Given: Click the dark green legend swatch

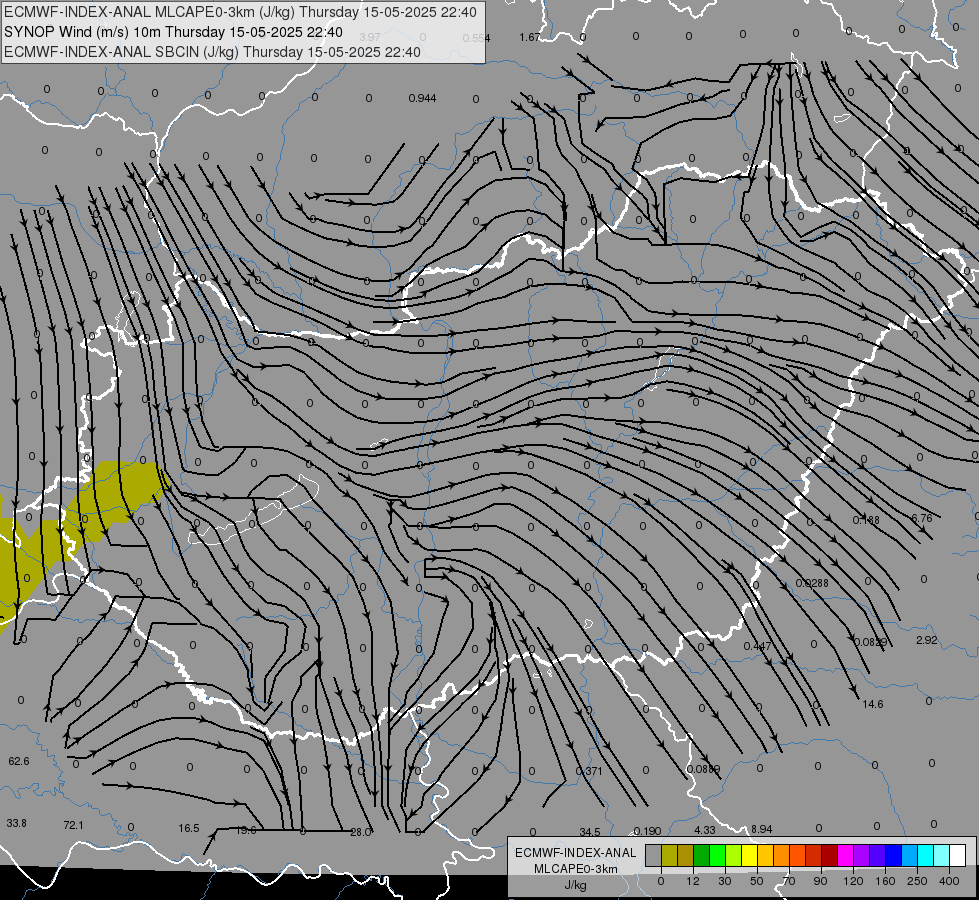Looking at the screenshot, I should [x=702, y=855].
